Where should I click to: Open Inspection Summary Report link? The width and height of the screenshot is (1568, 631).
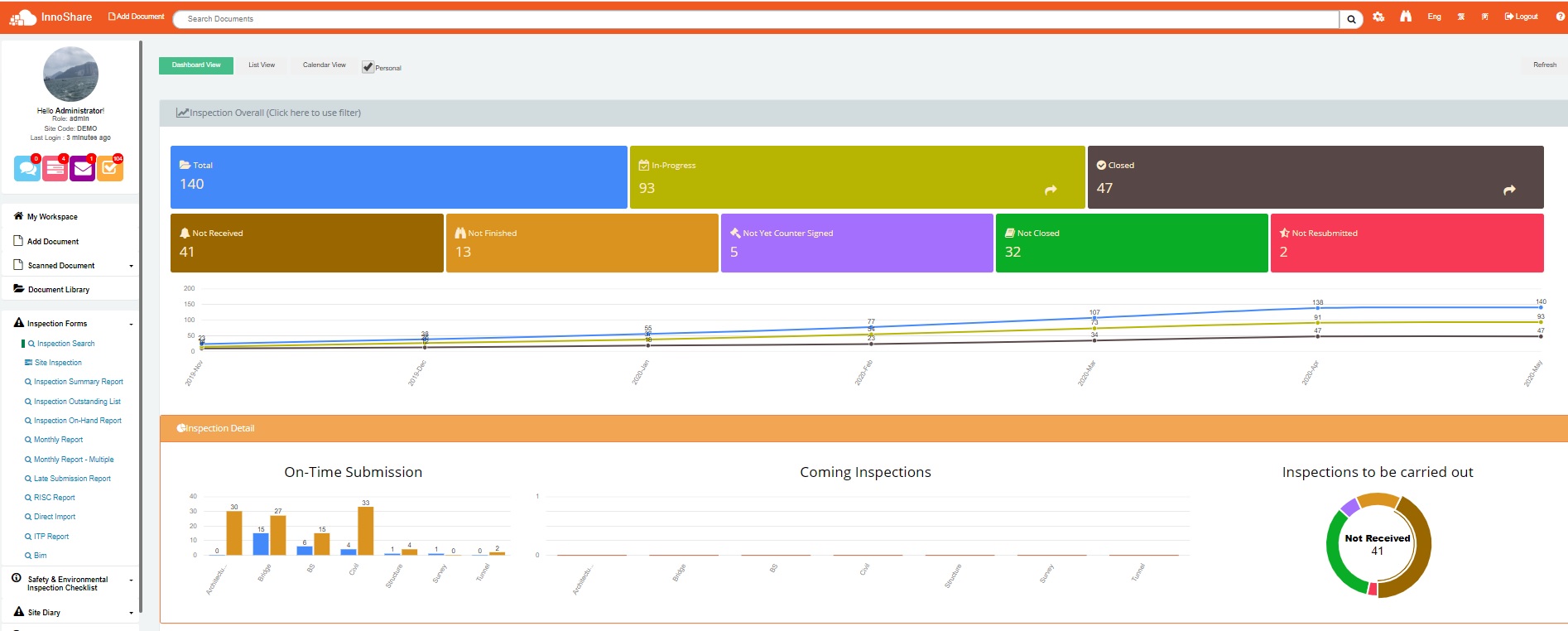click(78, 382)
